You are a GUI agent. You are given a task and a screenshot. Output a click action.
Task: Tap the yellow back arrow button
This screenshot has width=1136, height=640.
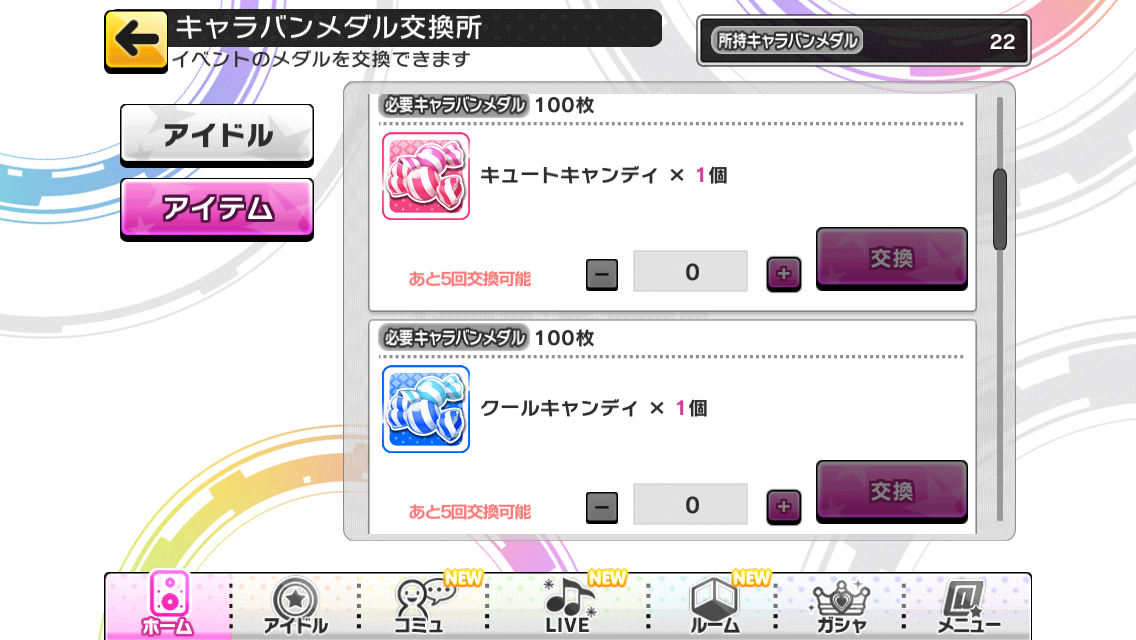pyautogui.click(x=136, y=41)
